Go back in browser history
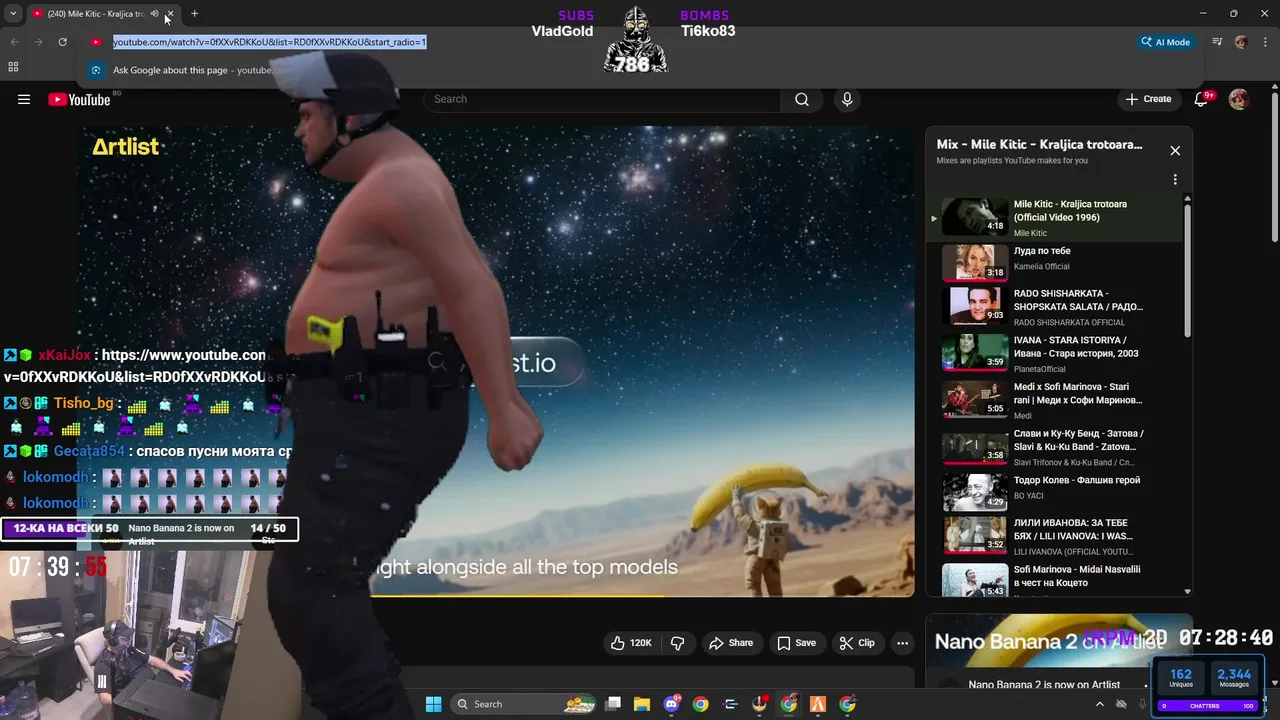 point(14,42)
